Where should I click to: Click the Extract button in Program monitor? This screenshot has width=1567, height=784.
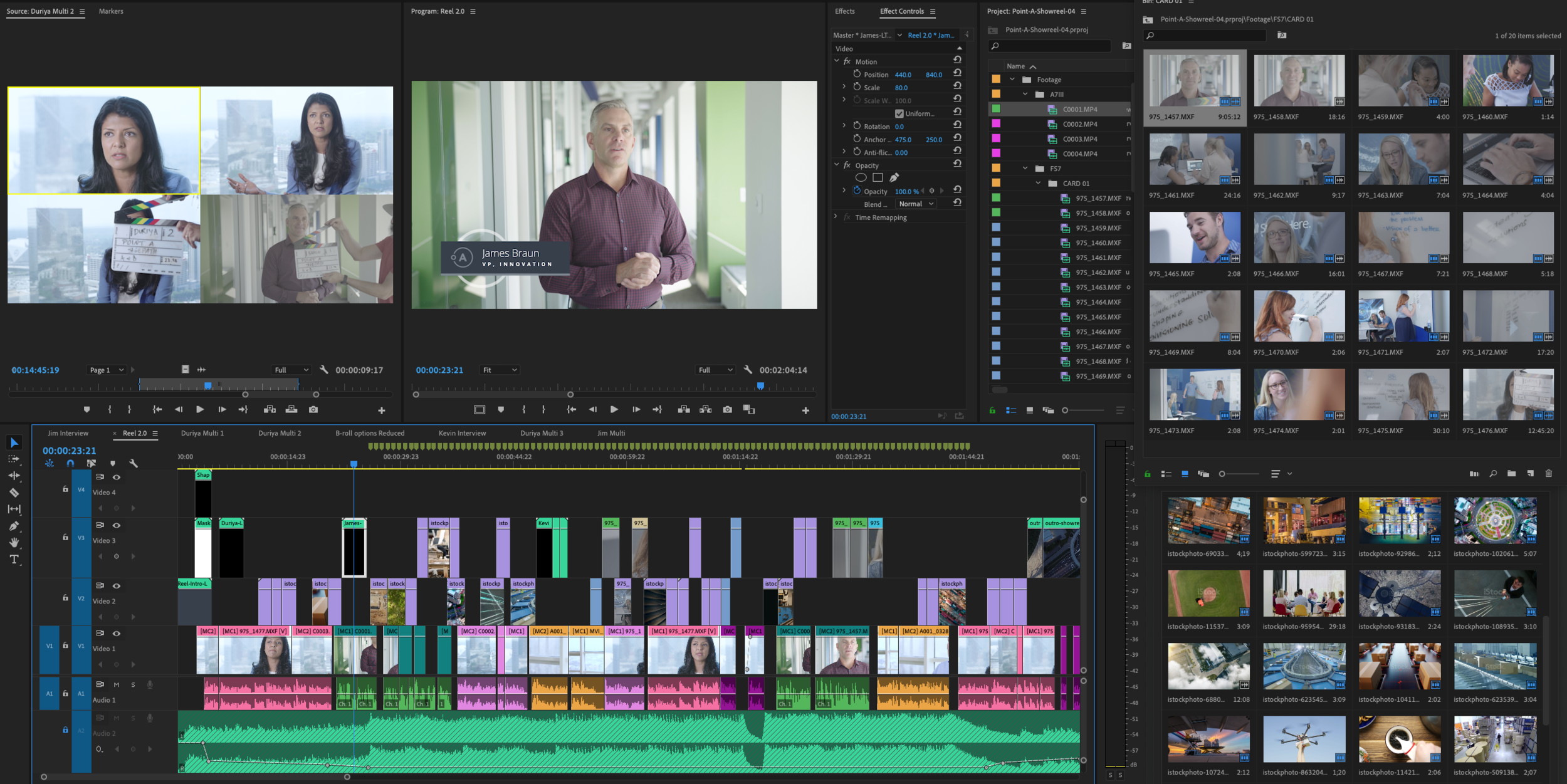[706, 409]
